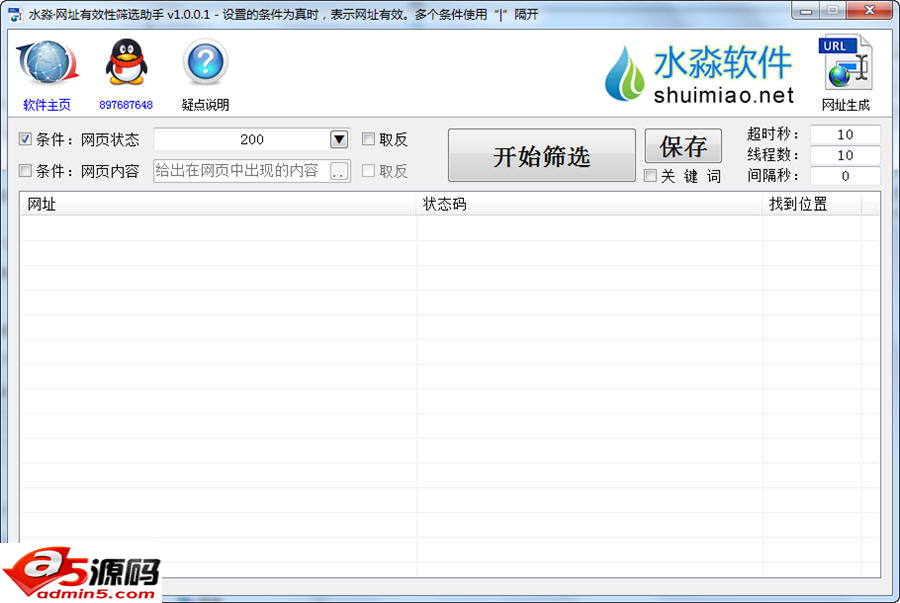Enable the 条件：网页内容 condition
Viewport: 900px width, 603px height.
tap(24, 171)
